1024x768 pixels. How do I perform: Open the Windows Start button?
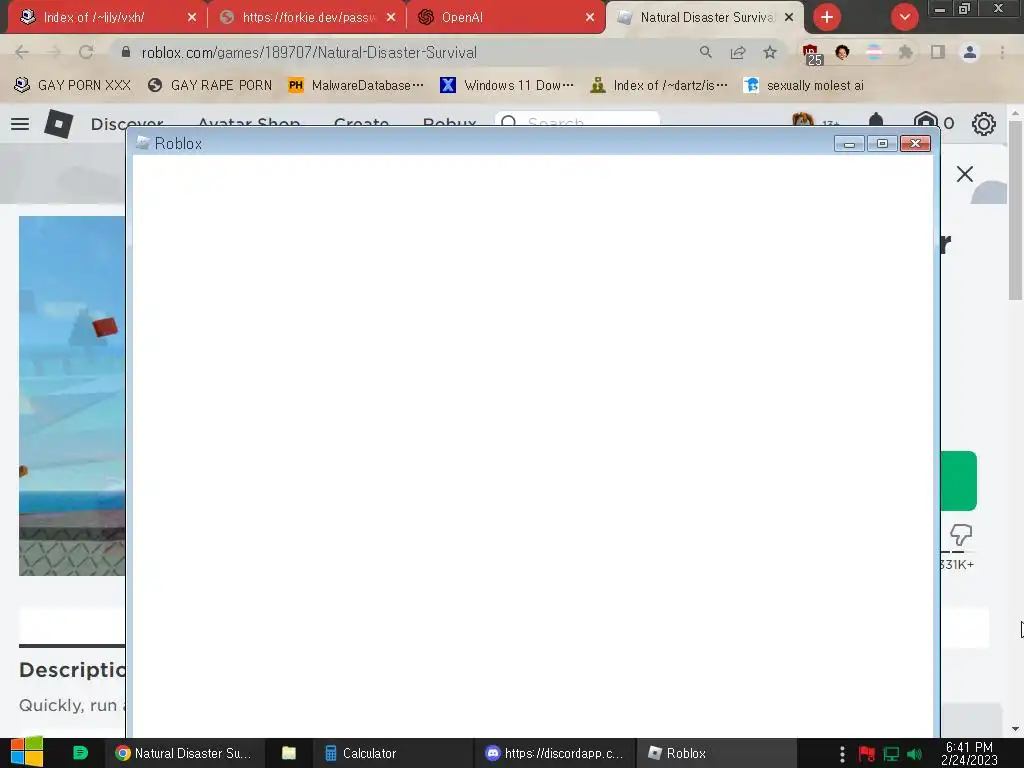tap(27, 753)
